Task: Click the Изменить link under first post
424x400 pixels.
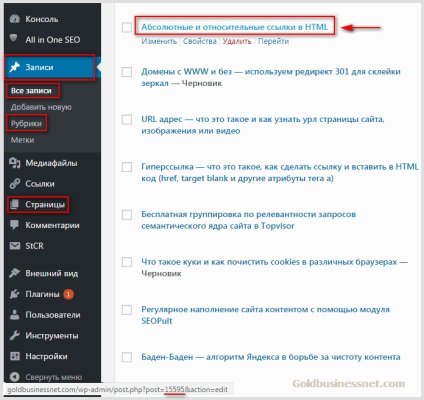Action: (x=159, y=41)
